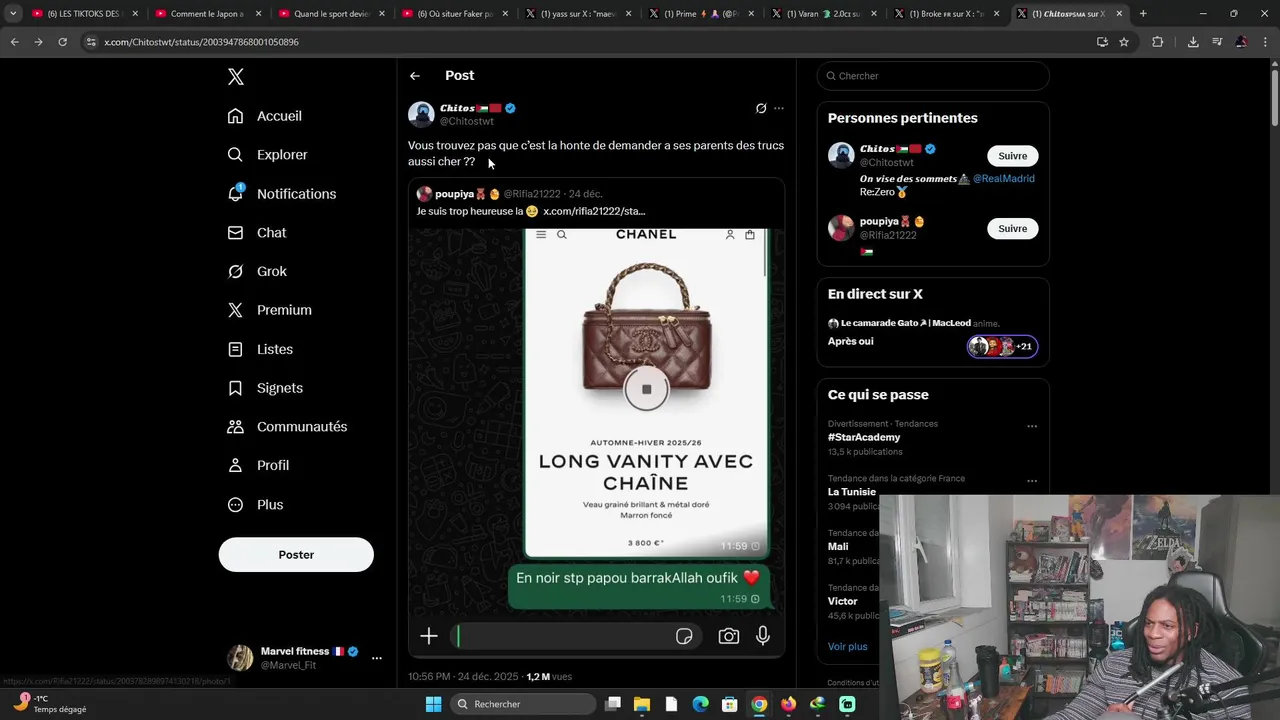This screenshot has height=720, width=1280.
Task: Click the plus attach icon in chat screenshot
Action: tap(429, 636)
